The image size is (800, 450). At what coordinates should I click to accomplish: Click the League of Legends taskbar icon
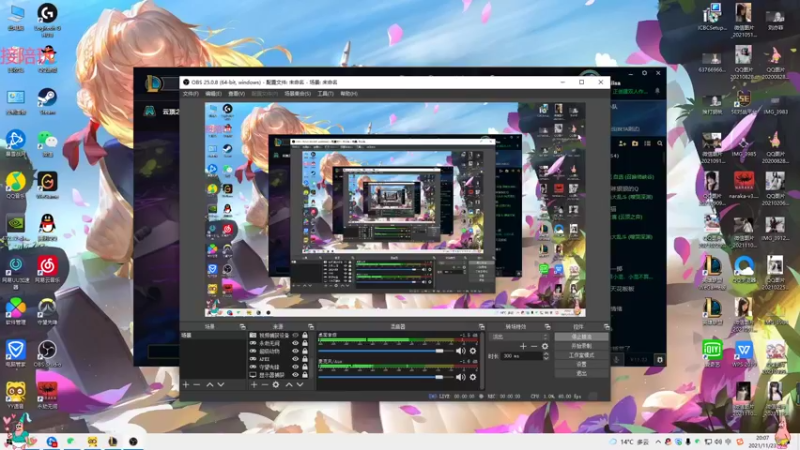pos(113,441)
